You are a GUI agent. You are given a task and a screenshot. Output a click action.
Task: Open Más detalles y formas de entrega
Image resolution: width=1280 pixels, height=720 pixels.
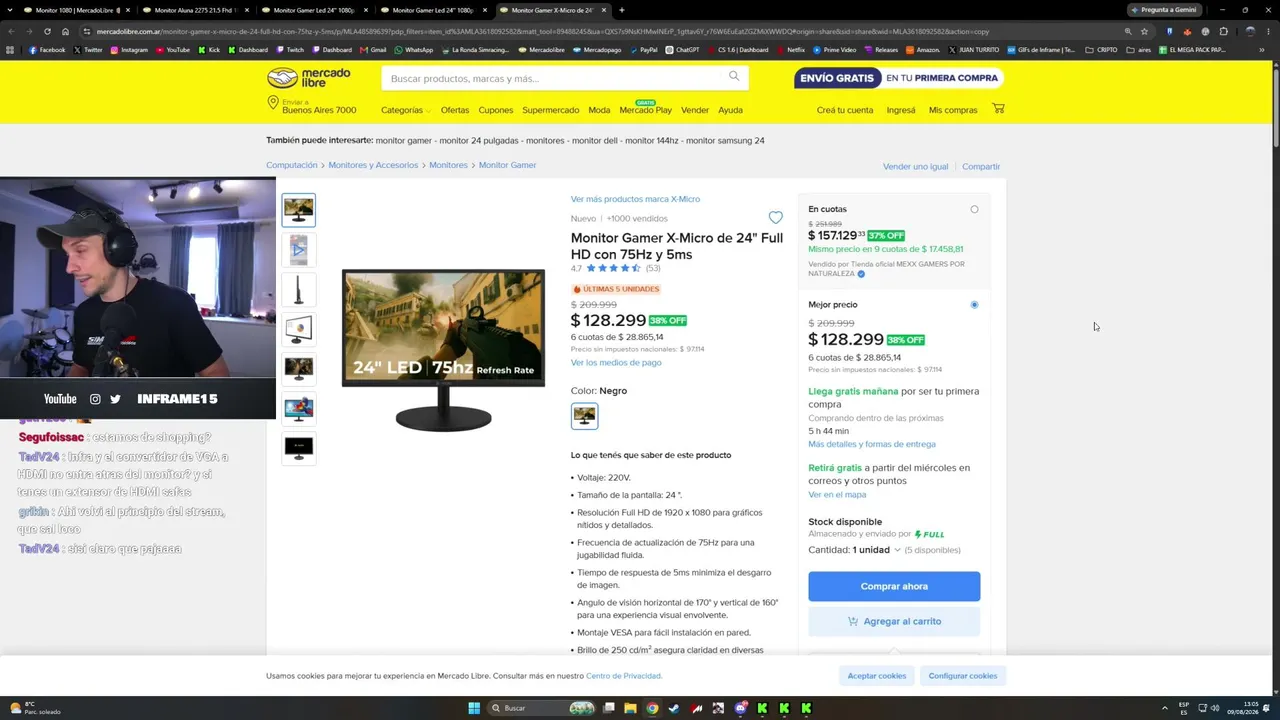872,444
